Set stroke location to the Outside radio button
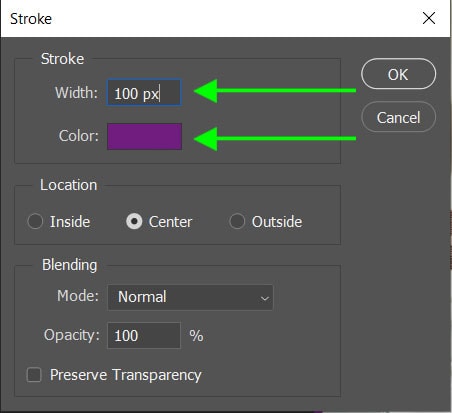The width and height of the screenshot is (452, 413). pos(237,221)
